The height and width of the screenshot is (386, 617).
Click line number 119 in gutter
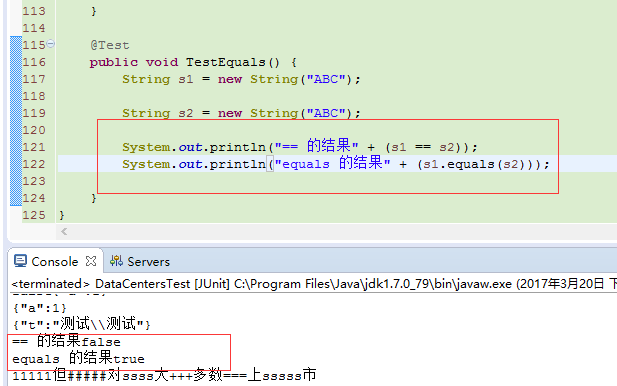(x=34, y=113)
